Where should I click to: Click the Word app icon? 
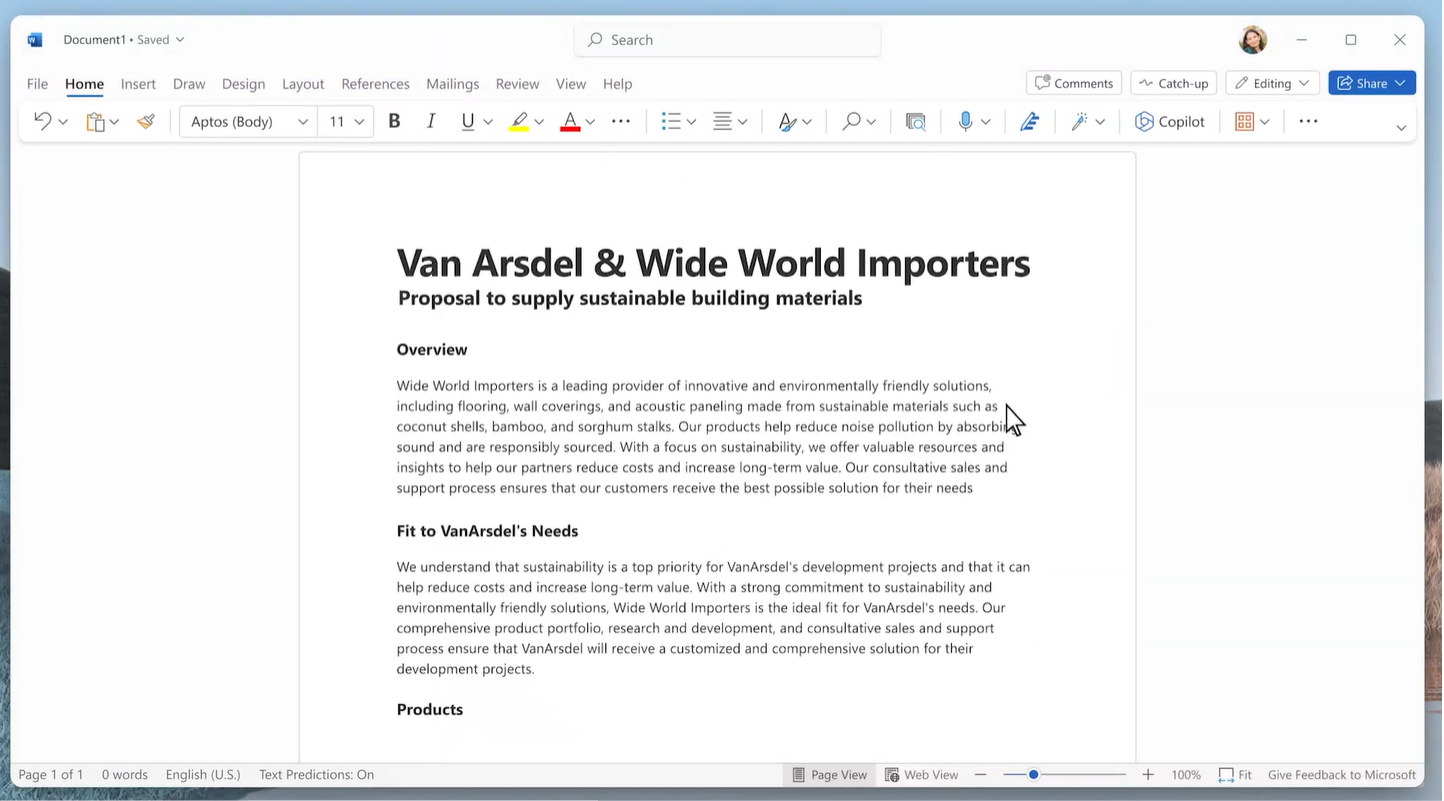(35, 40)
